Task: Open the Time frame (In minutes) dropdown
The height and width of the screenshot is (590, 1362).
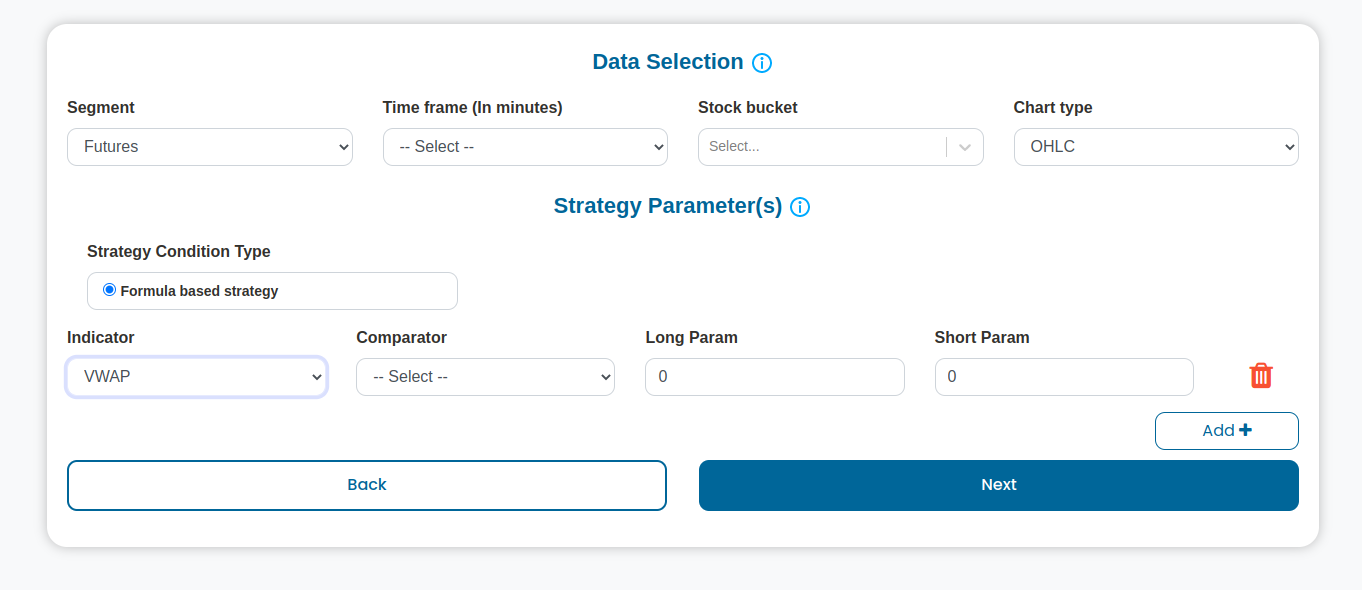Action: [x=525, y=147]
